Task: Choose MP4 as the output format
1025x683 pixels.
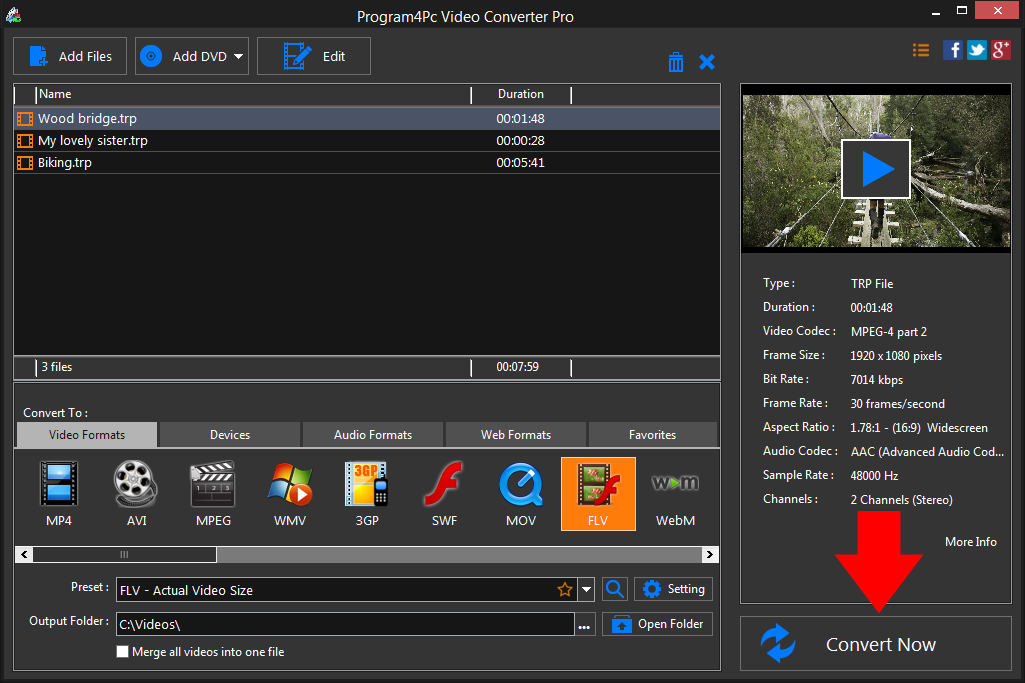Action: [x=58, y=493]
